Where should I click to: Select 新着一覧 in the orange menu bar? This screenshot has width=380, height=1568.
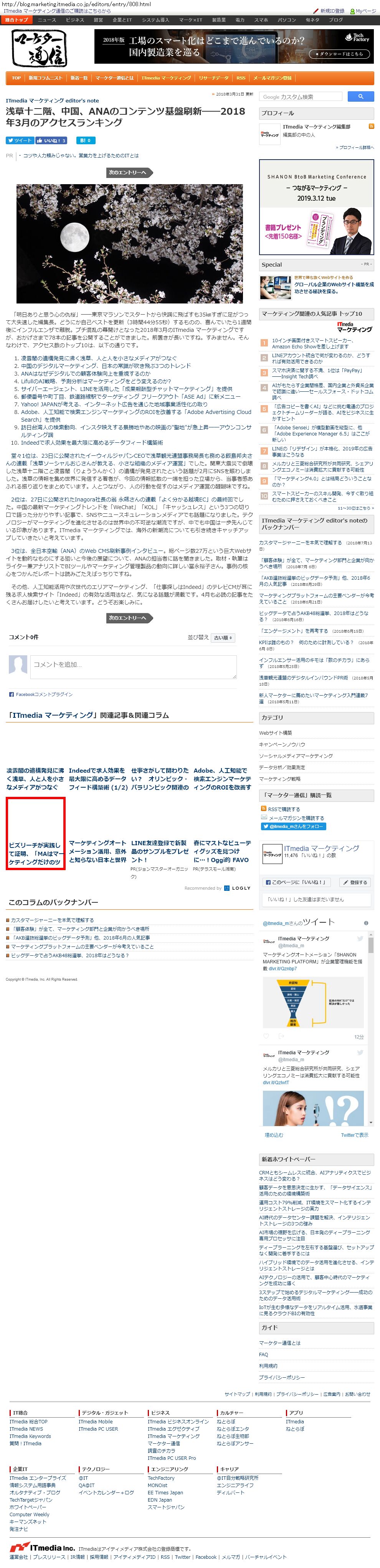(x=79, y=78)
